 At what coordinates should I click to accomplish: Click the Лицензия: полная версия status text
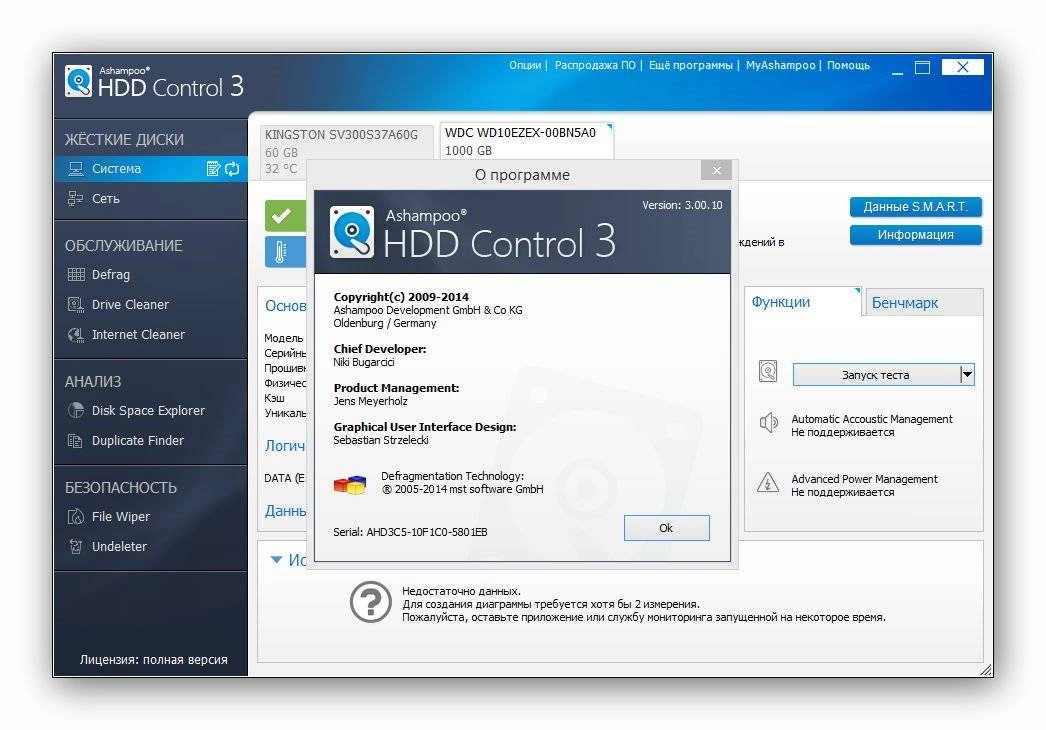[x=153, y=659]
